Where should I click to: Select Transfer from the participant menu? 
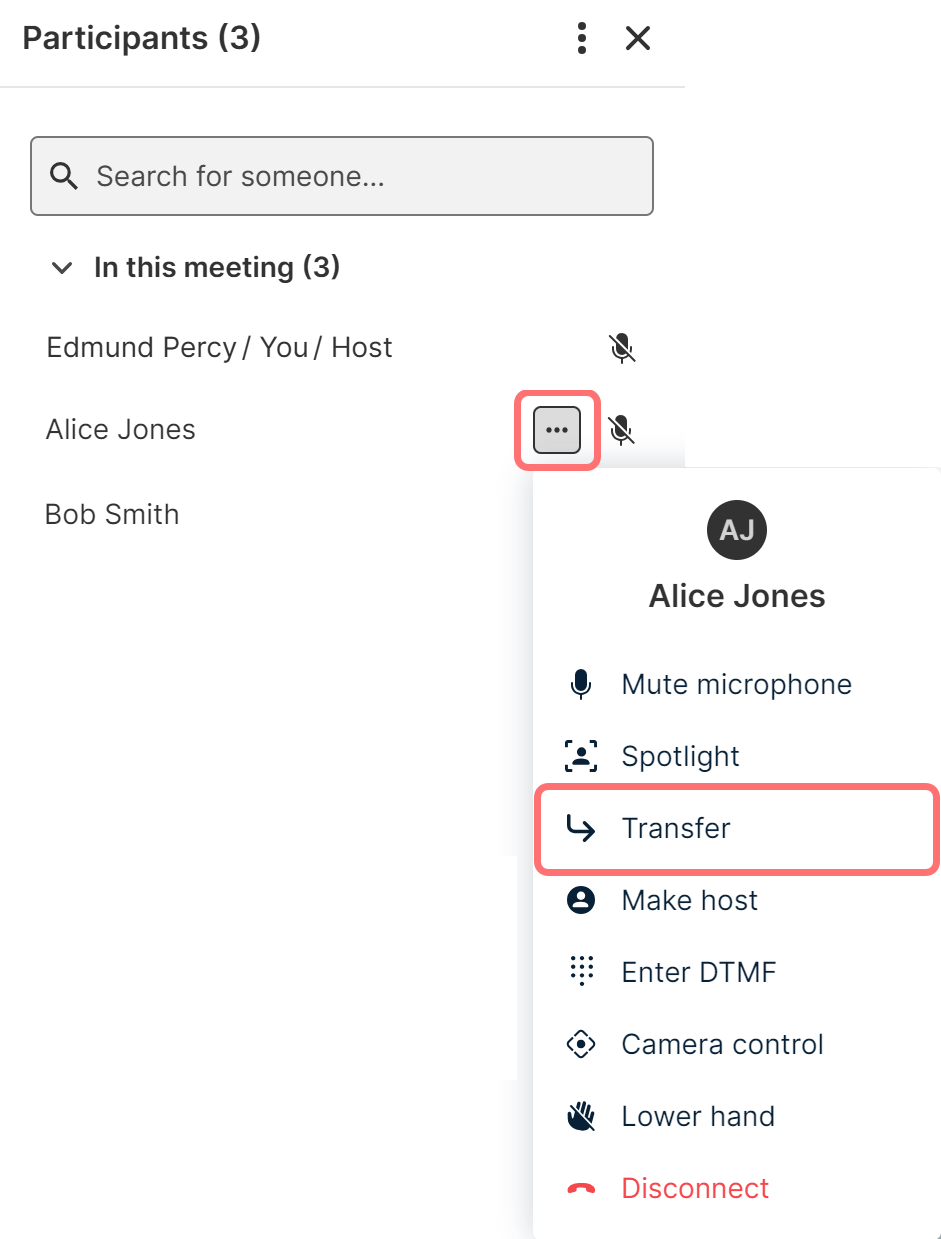pos(676,828)
